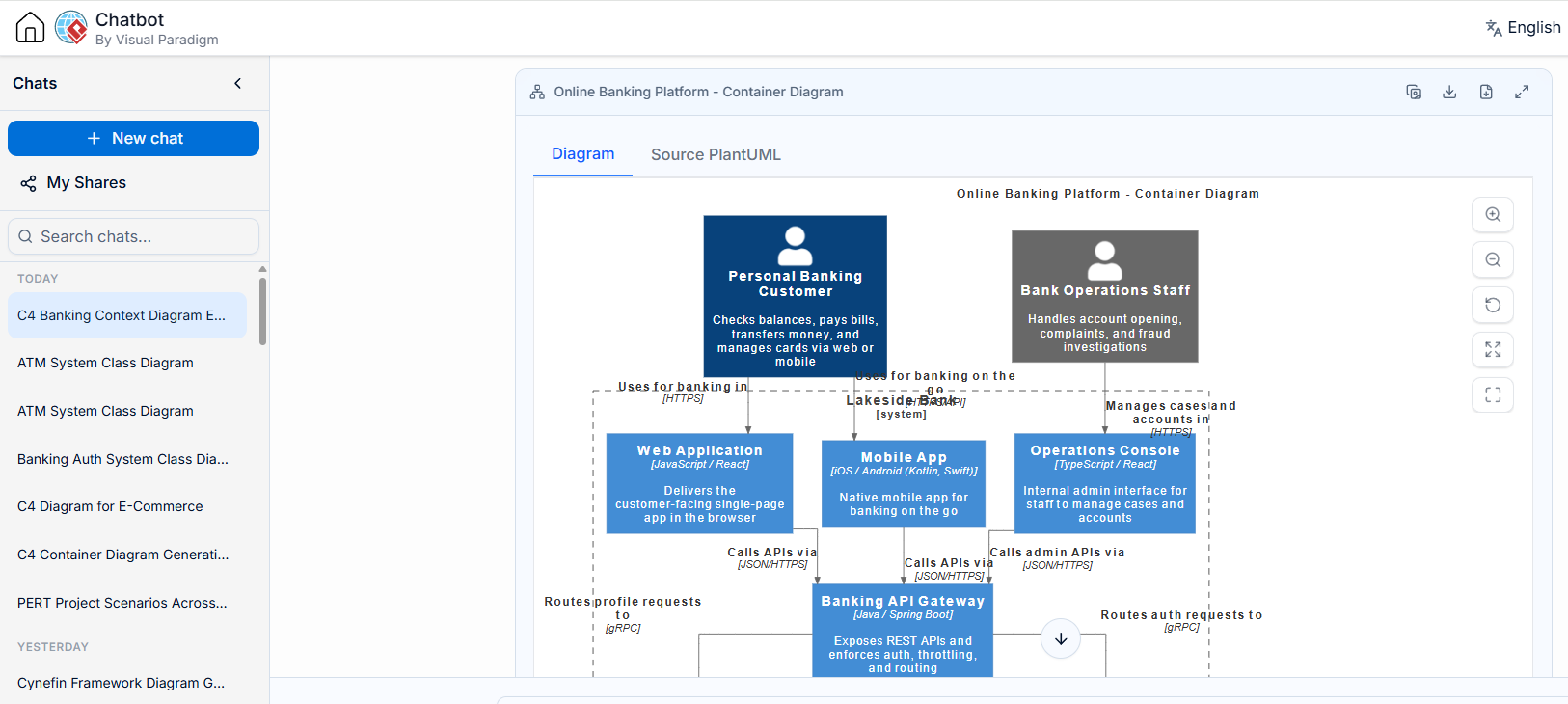Start a New chat
Image resolution: width=1568 pixels, height=704 pixels.
(133, 138)
